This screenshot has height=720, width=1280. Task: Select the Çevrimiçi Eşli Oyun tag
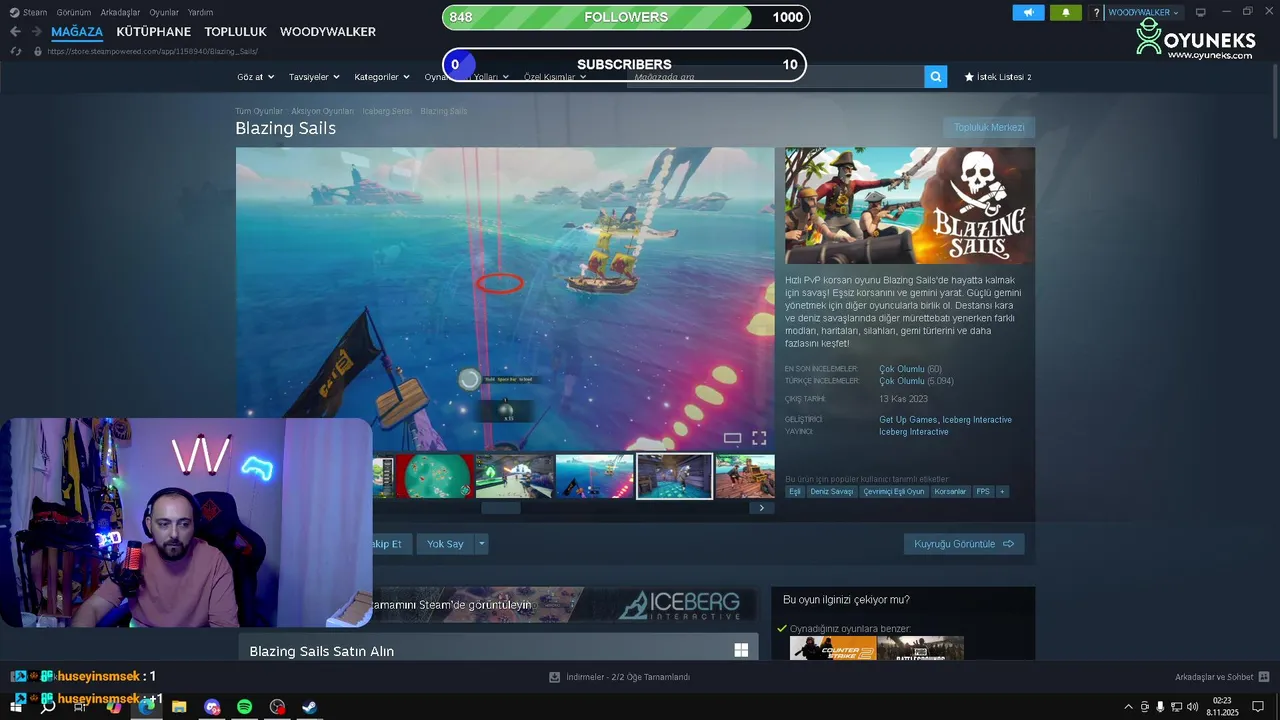[x=894, y=491]
